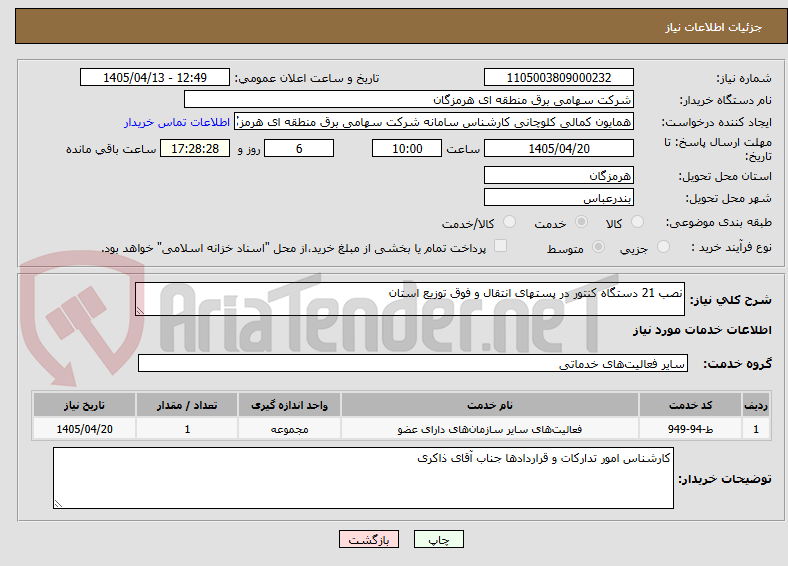Click the بازگشت (back) button

[x=369, y=539]
